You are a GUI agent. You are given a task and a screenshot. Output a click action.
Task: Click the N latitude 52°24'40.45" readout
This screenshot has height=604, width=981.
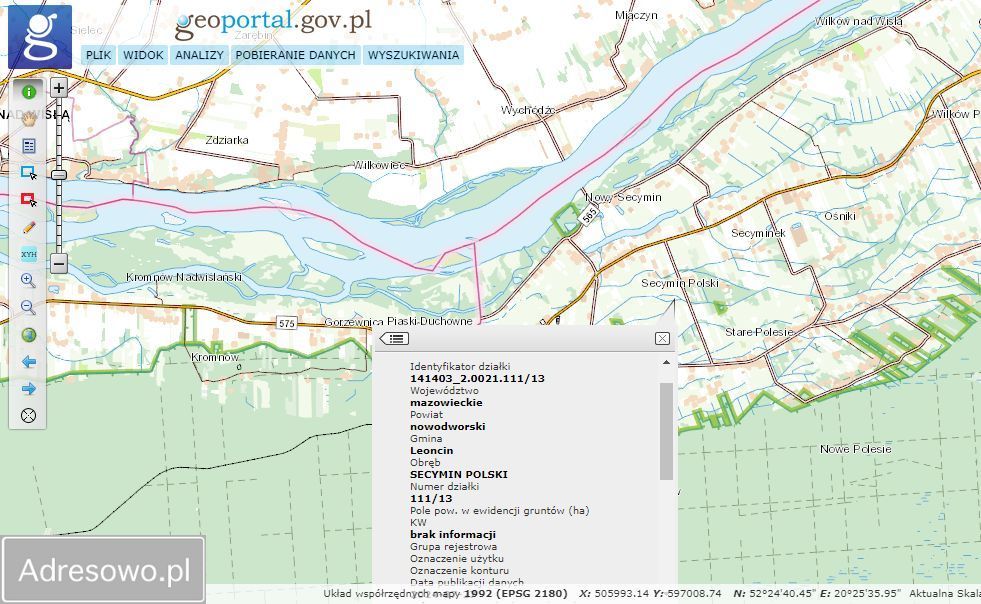[x=773, y=593]
